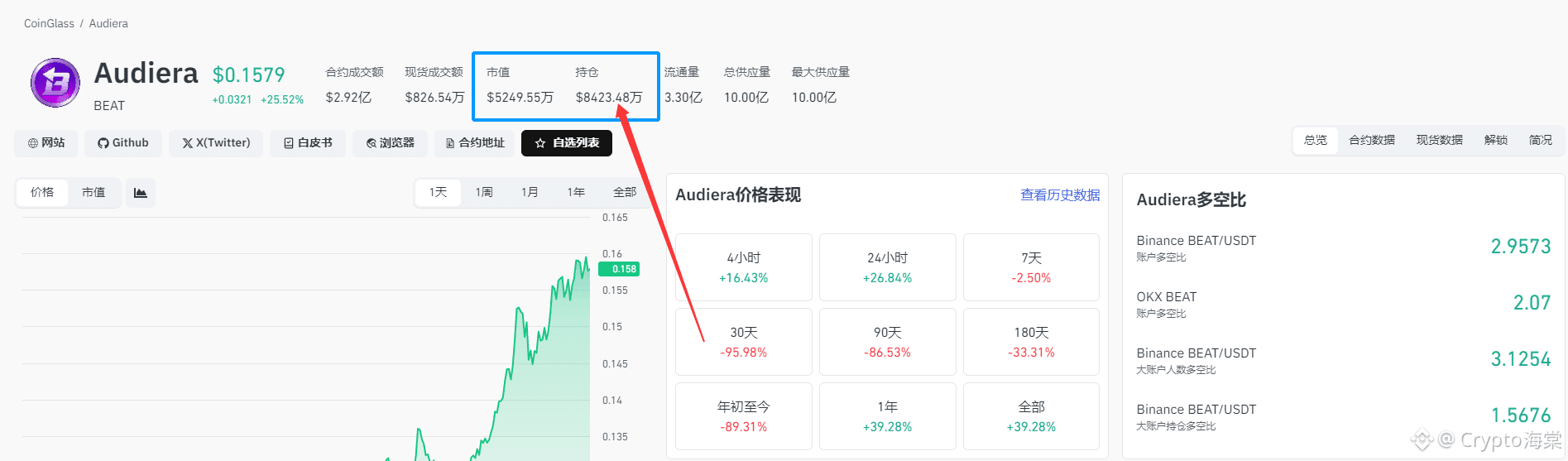Click the 0.158 price marker on chart
The height and width of the screenshot is (461, 1568).
(x=620, y=269)
